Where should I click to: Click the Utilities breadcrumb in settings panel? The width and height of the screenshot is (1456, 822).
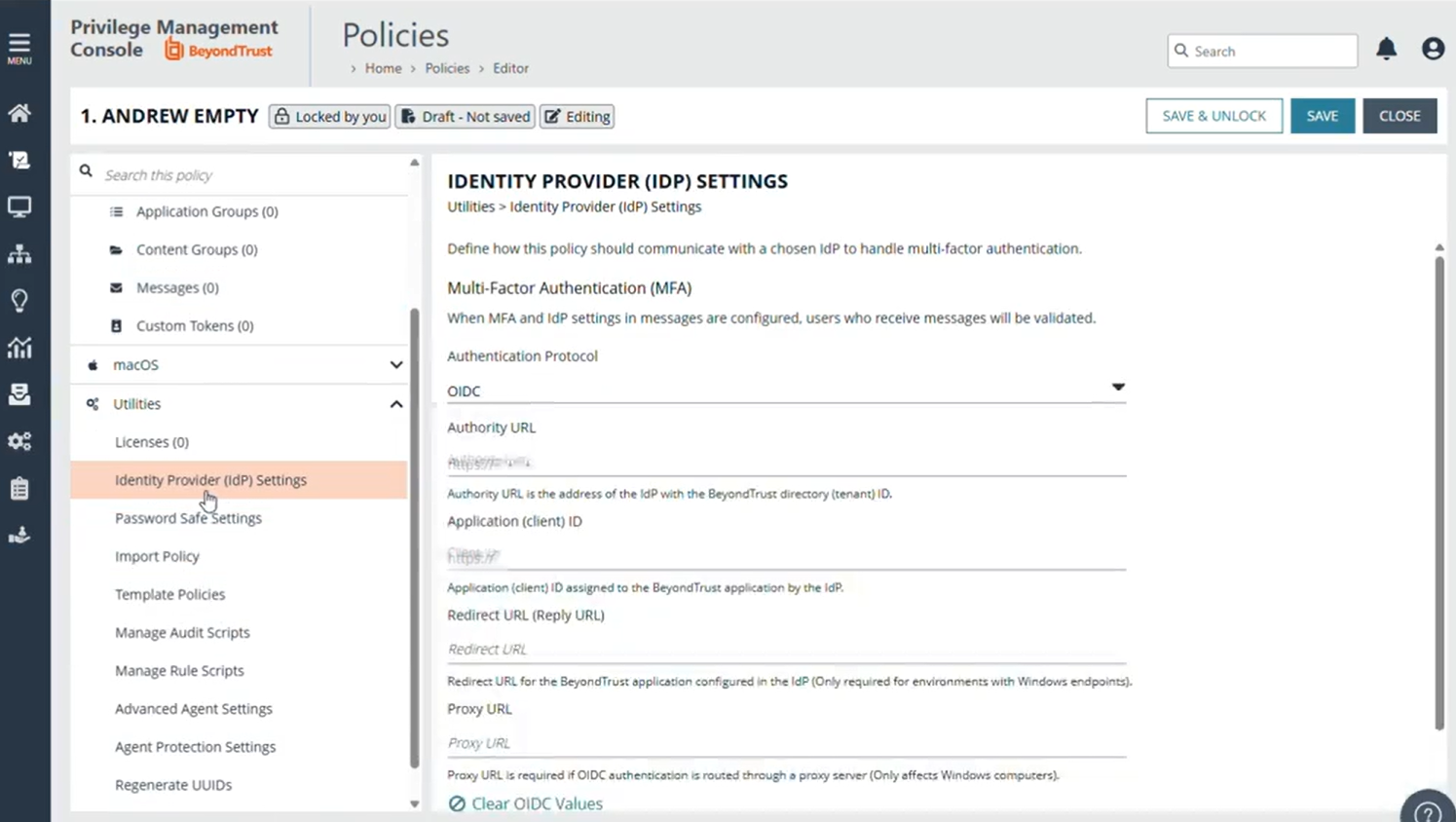click(470, 206)
